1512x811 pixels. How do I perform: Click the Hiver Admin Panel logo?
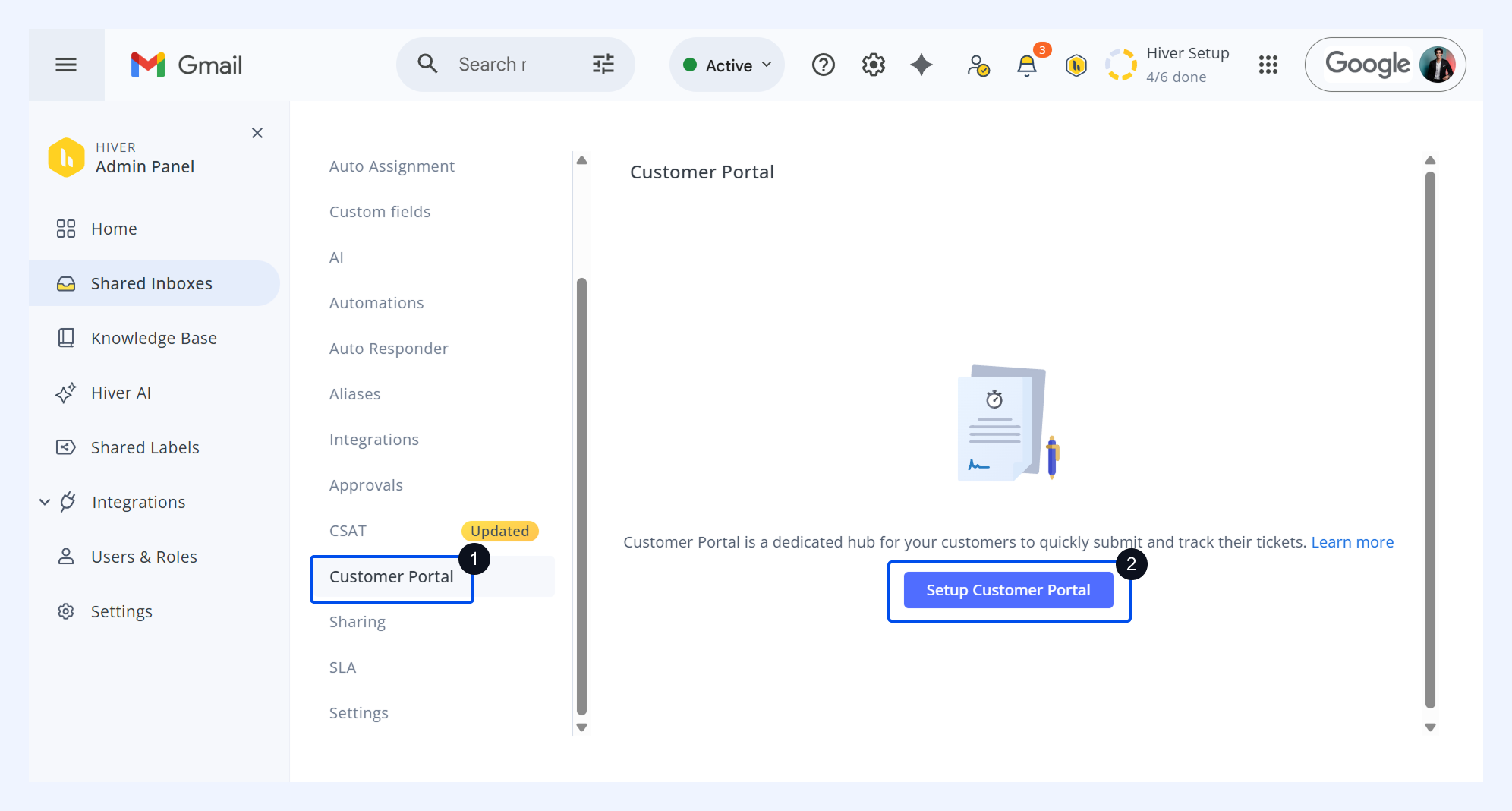click(x=67, y=157)
